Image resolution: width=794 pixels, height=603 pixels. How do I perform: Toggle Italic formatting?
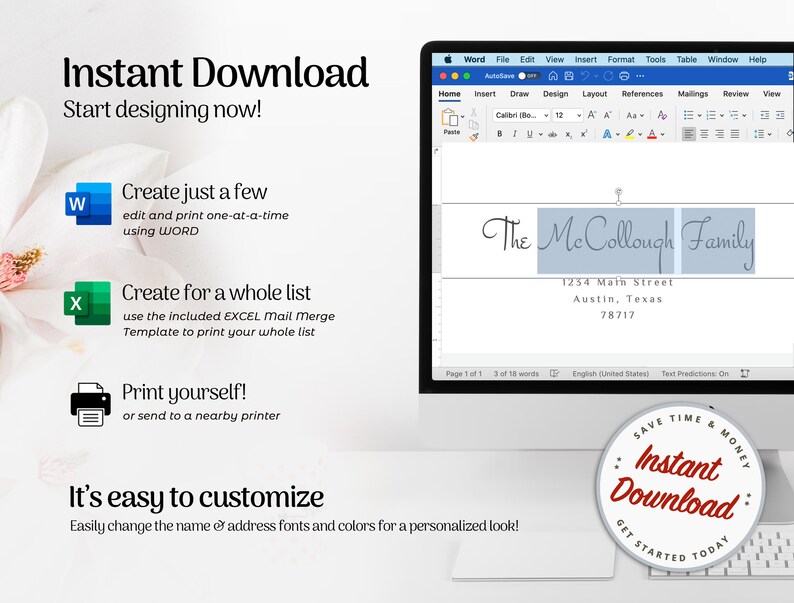coord(514,134)
